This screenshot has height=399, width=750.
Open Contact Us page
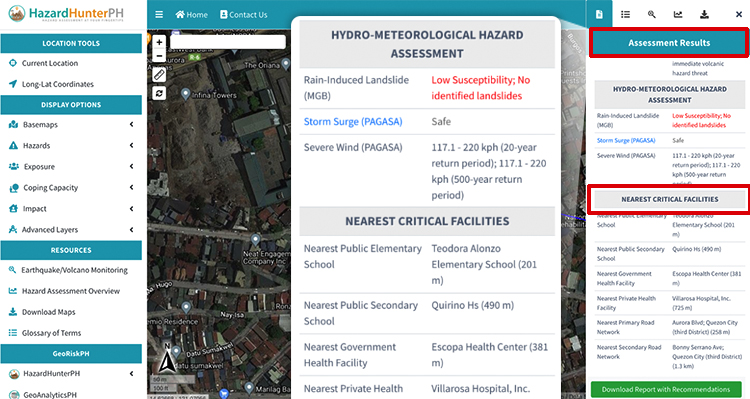243,15
